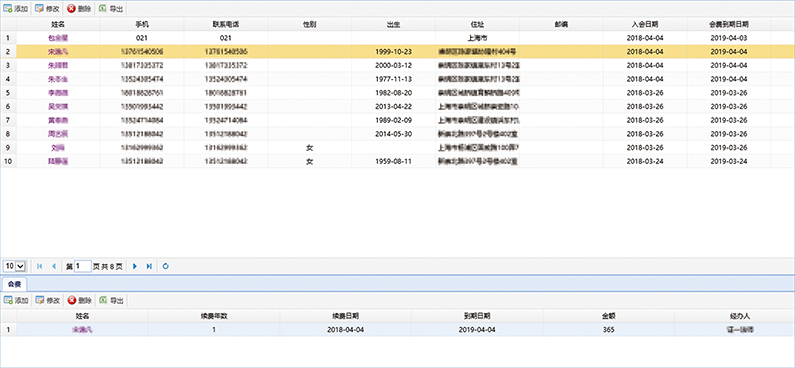The width and height of the screenshot is (795, 368).
Task: Select the birth date cell 1999-10-23
Action: [393, 52]
